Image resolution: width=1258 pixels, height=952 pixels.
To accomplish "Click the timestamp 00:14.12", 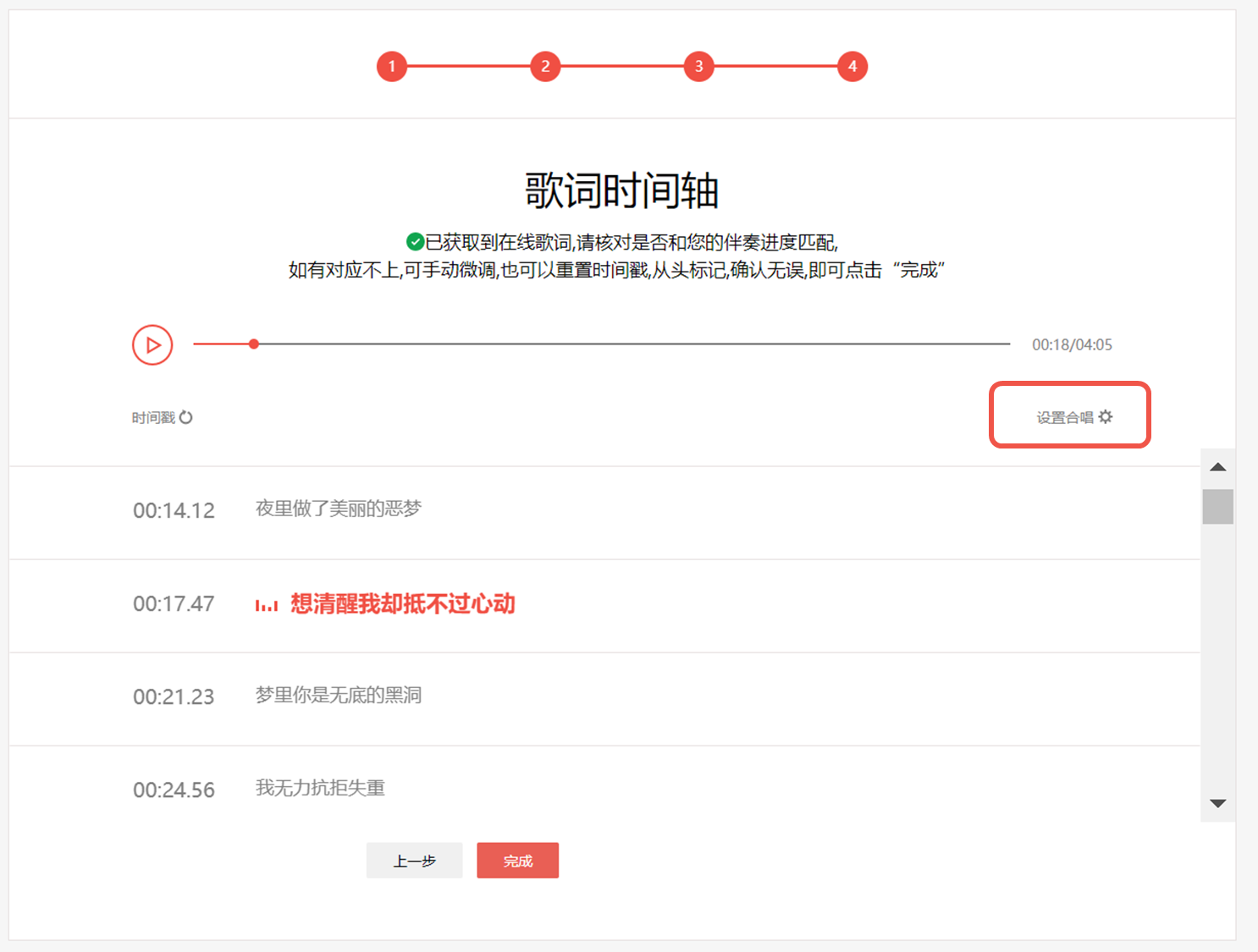I will click(x=174, y=510).
